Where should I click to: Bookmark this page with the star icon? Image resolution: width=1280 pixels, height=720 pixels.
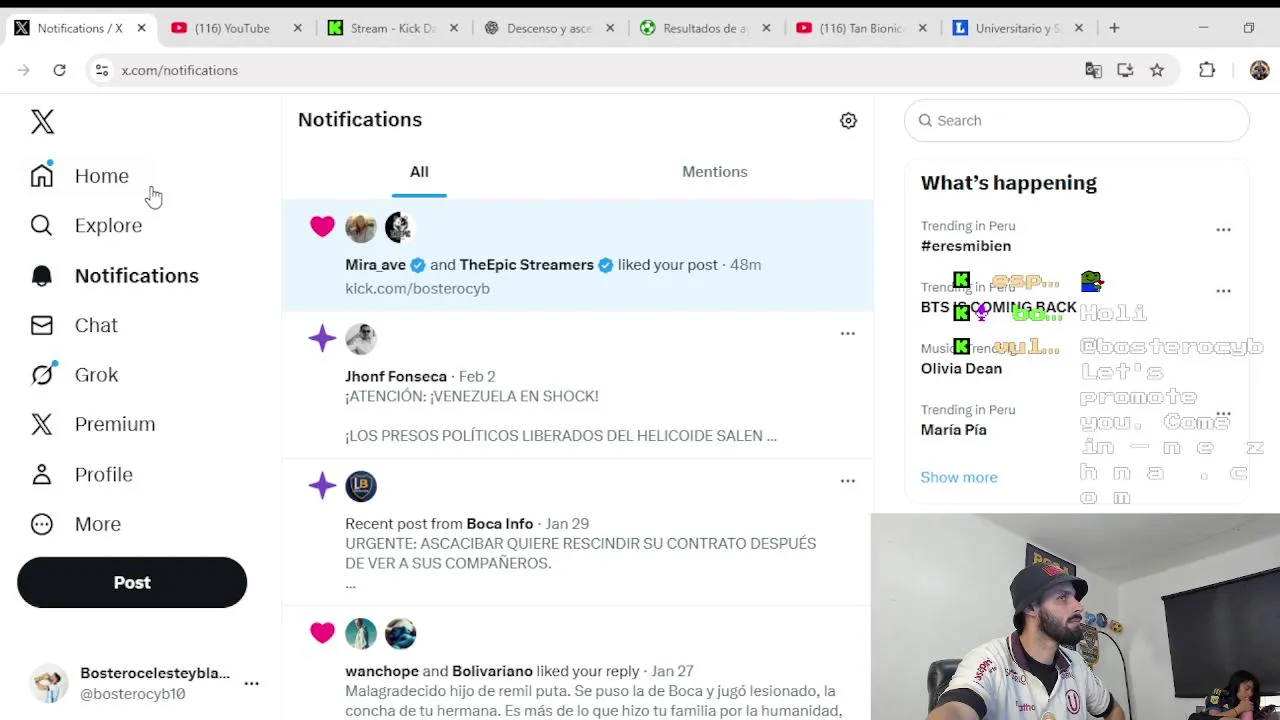point(1157,70)
